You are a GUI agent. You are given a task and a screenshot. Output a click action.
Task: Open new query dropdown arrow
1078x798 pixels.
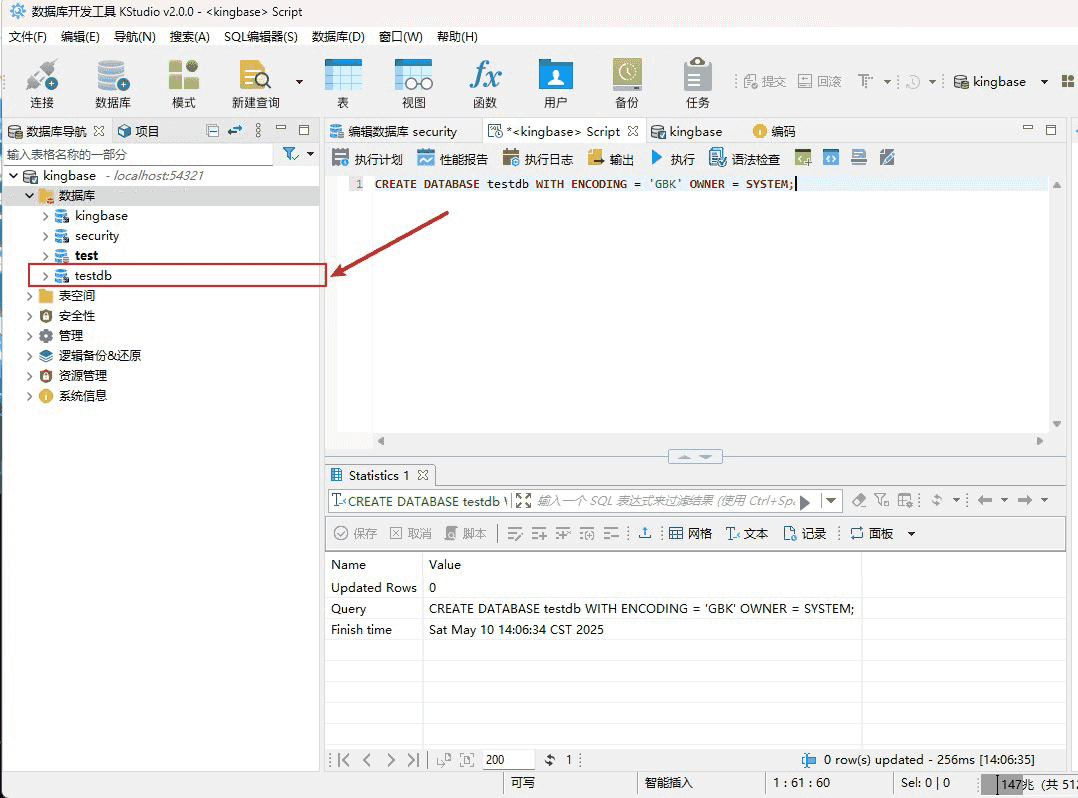tap(299, 82)
